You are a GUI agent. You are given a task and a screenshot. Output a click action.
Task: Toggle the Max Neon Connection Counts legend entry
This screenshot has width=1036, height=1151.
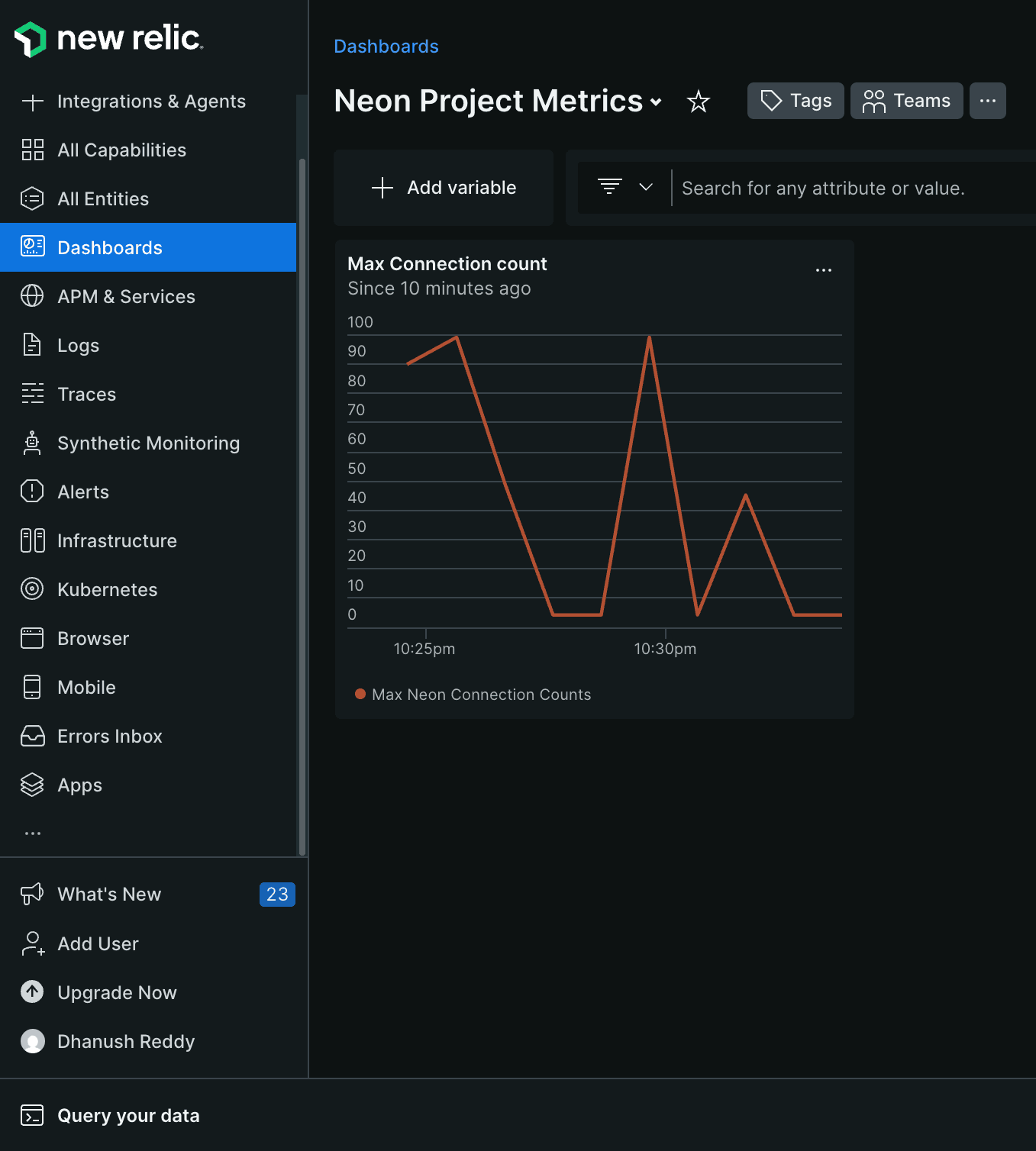pos(473,695)
